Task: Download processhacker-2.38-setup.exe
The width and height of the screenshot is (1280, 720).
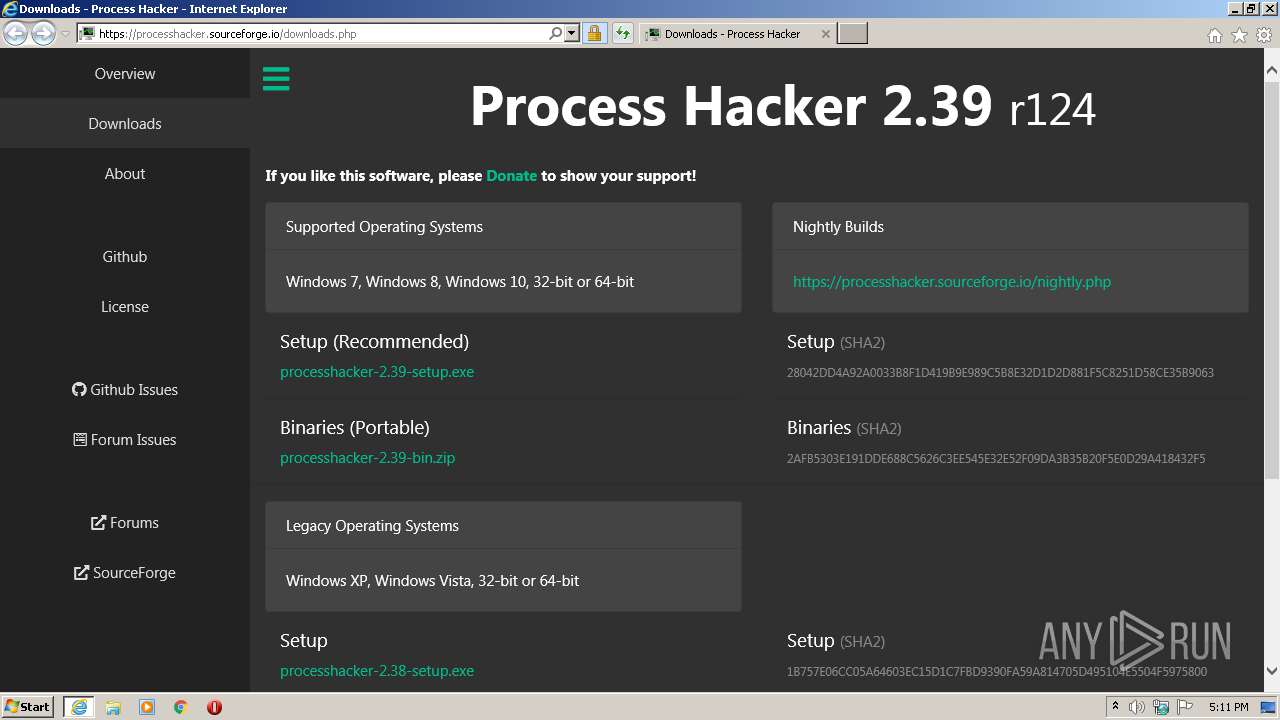Action: click(x=377, y=670)
